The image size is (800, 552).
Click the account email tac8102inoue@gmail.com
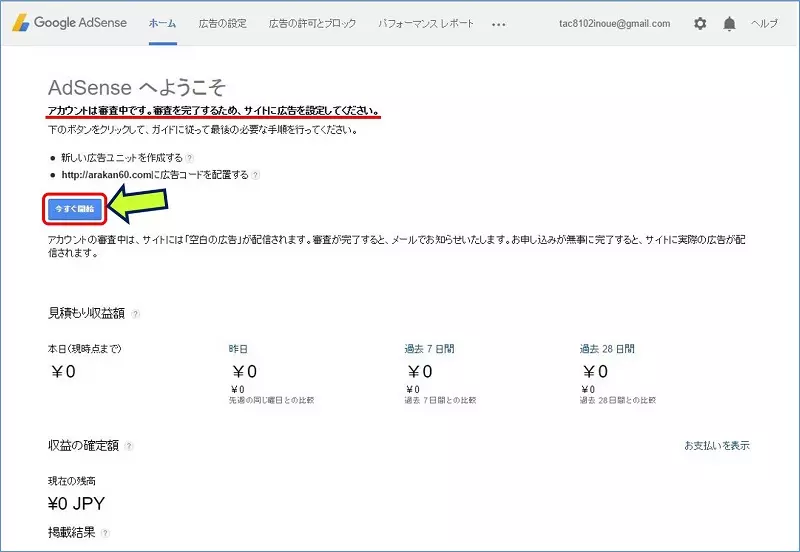615,23
